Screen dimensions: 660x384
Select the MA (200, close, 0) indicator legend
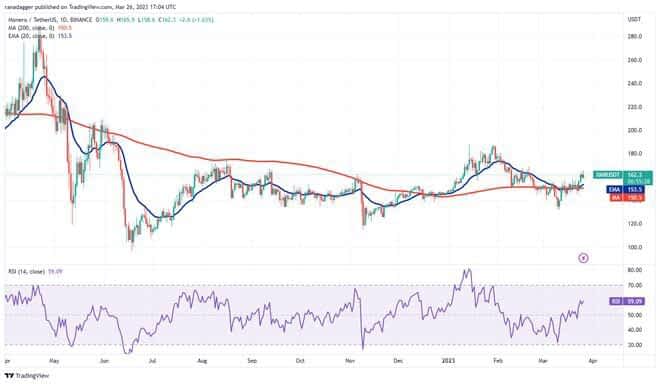pyautogui.click(x=31, y=28)
